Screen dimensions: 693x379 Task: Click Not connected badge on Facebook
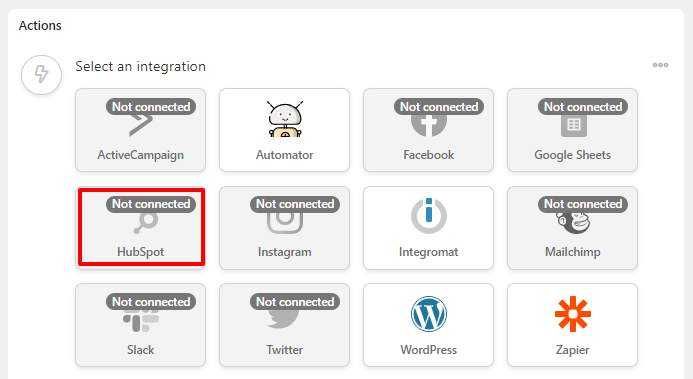click(x=439, y=107)
